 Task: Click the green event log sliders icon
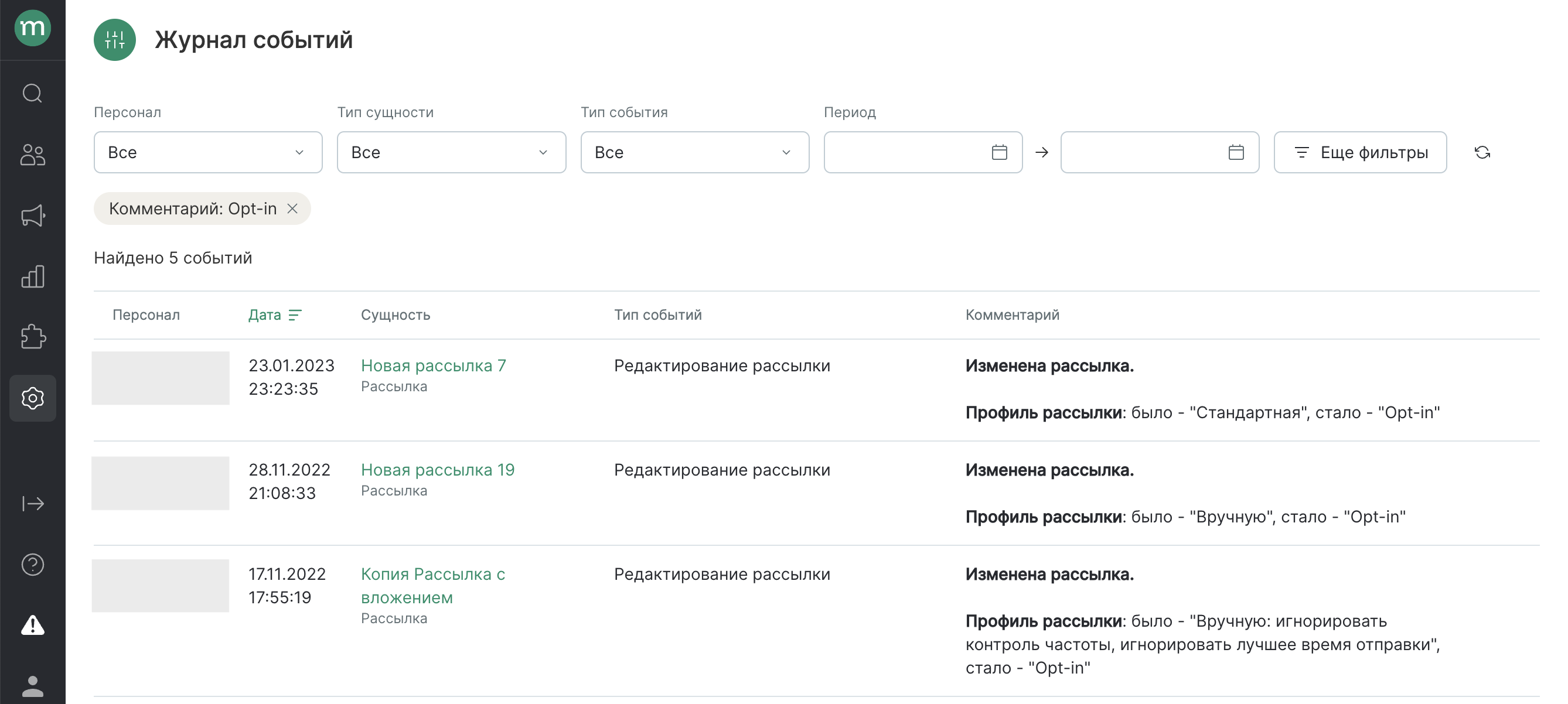[x=114, y=40]
